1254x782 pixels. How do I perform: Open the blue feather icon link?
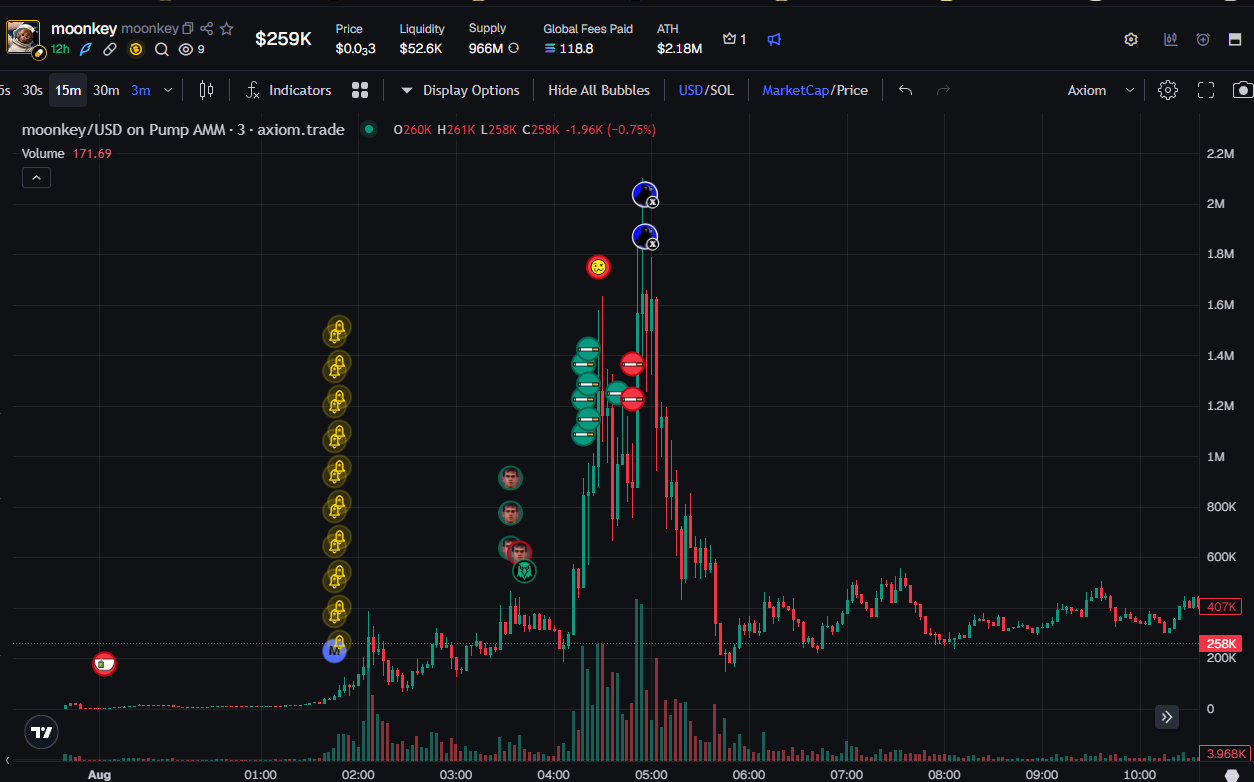[x=86, y=49]
